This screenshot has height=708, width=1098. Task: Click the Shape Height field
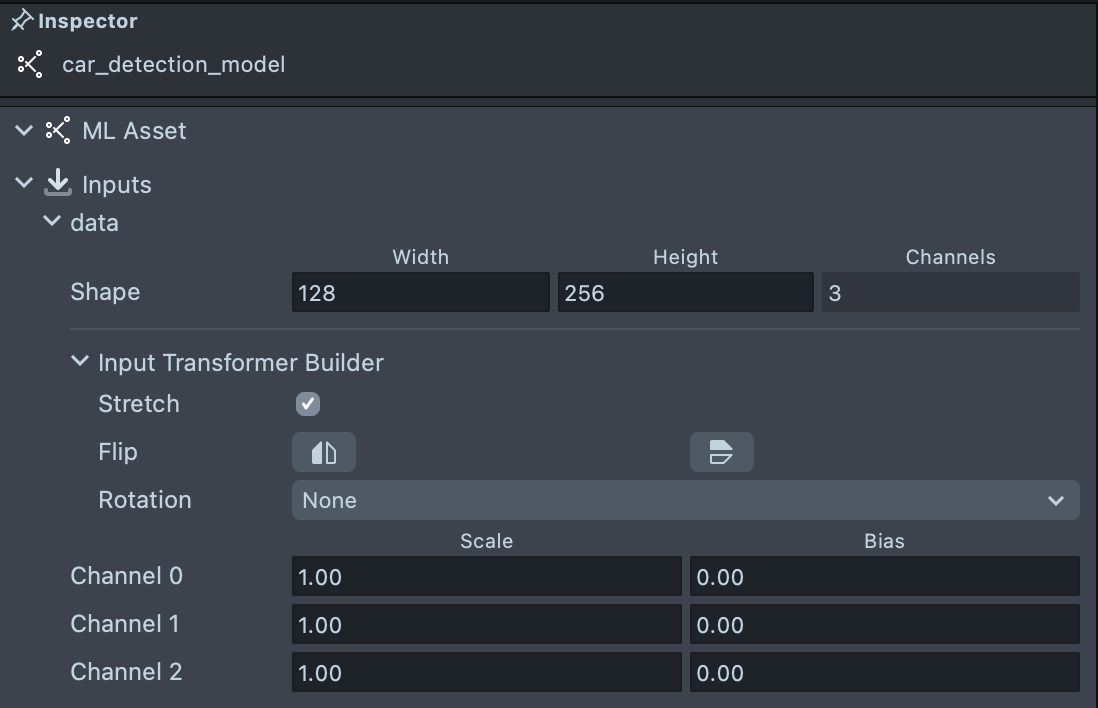(685, 293)
